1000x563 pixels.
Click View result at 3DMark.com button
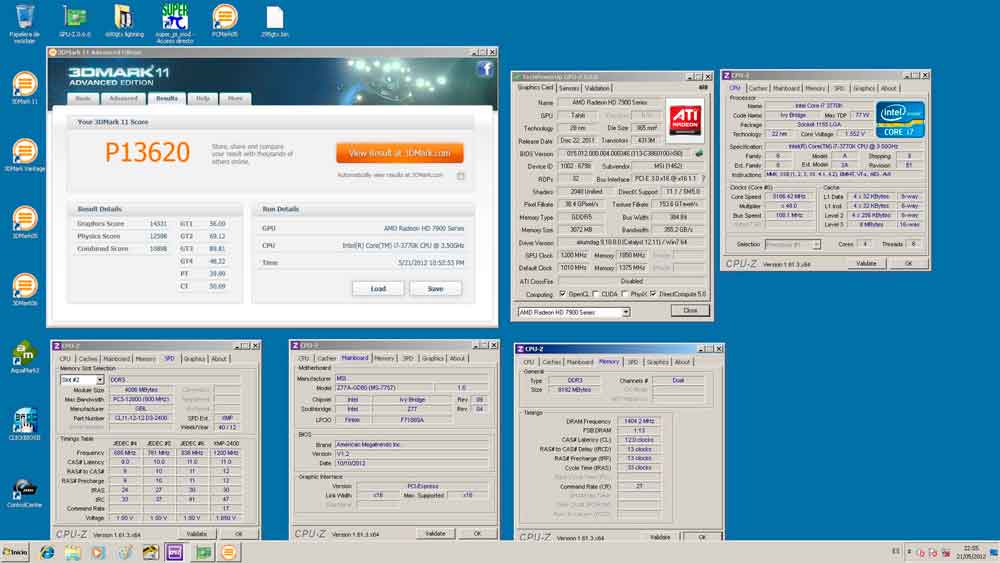(x=400, y=153)
